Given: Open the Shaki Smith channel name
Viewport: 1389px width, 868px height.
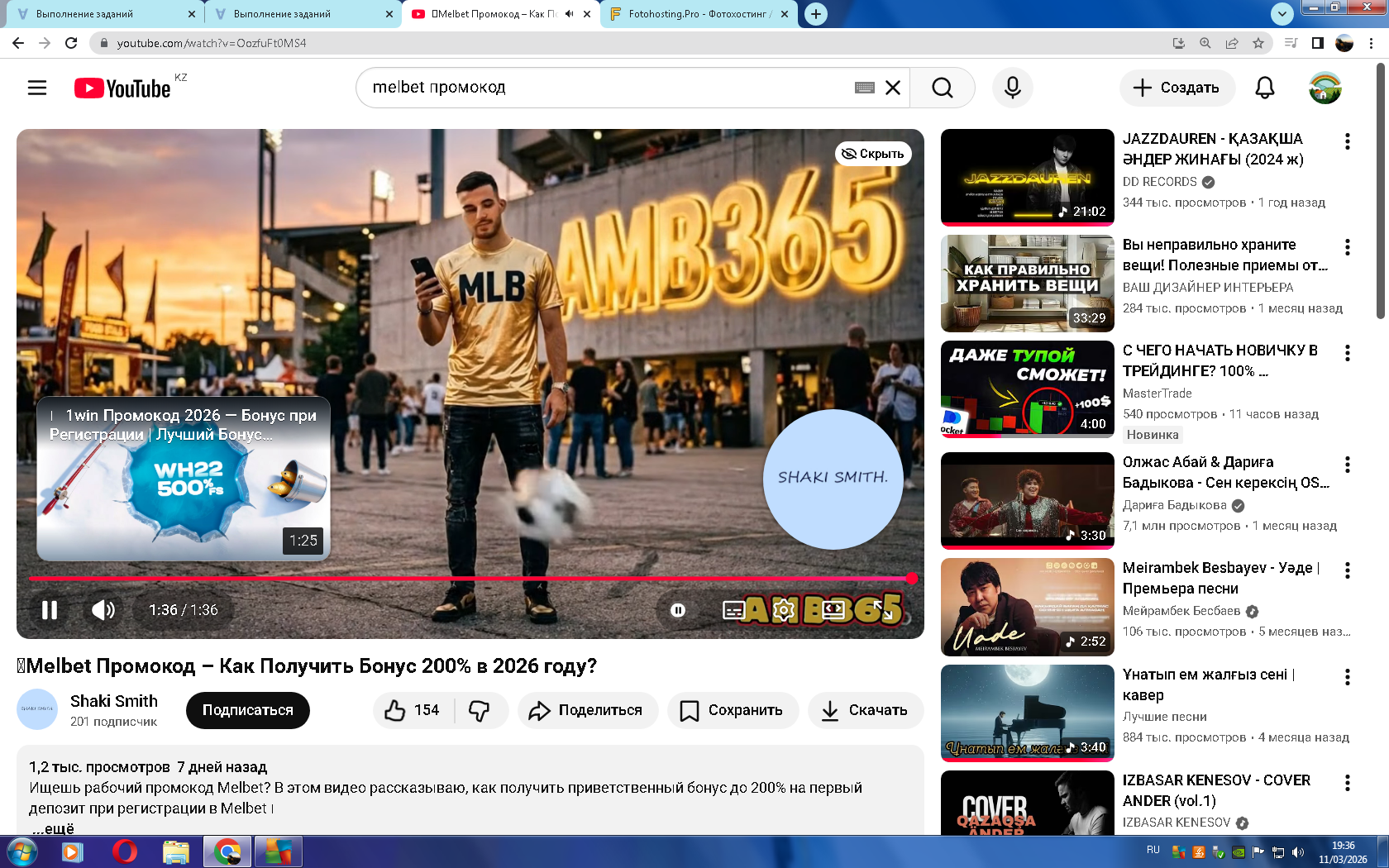Looking at the screenshot, I should coord(114,701).
